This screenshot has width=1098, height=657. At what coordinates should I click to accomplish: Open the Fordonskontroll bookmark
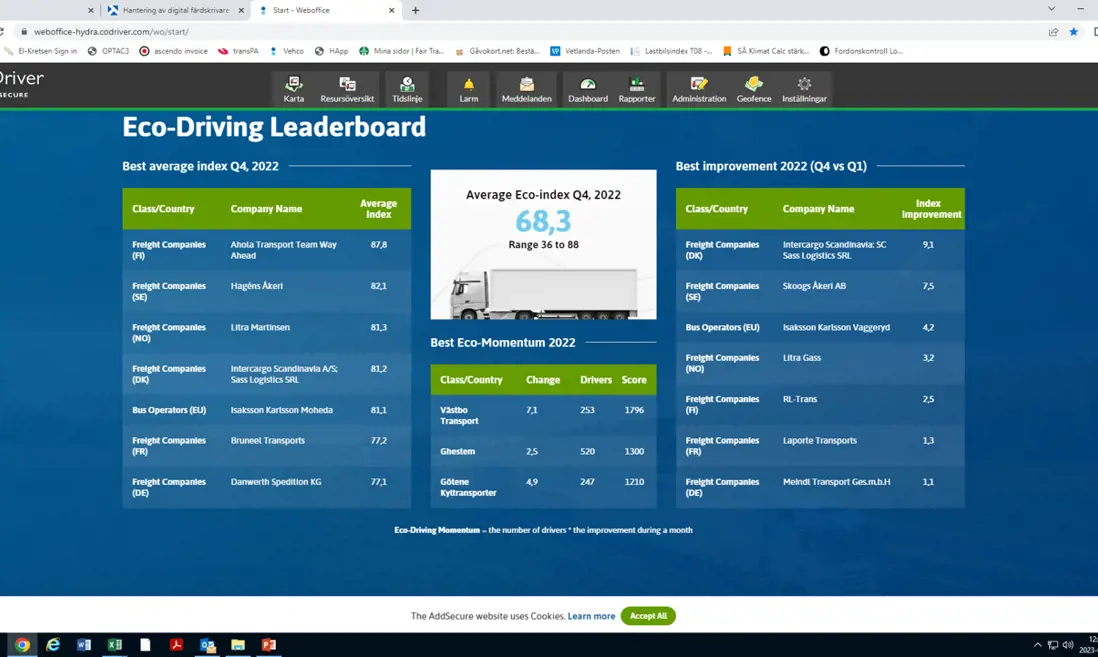(861, 51)
